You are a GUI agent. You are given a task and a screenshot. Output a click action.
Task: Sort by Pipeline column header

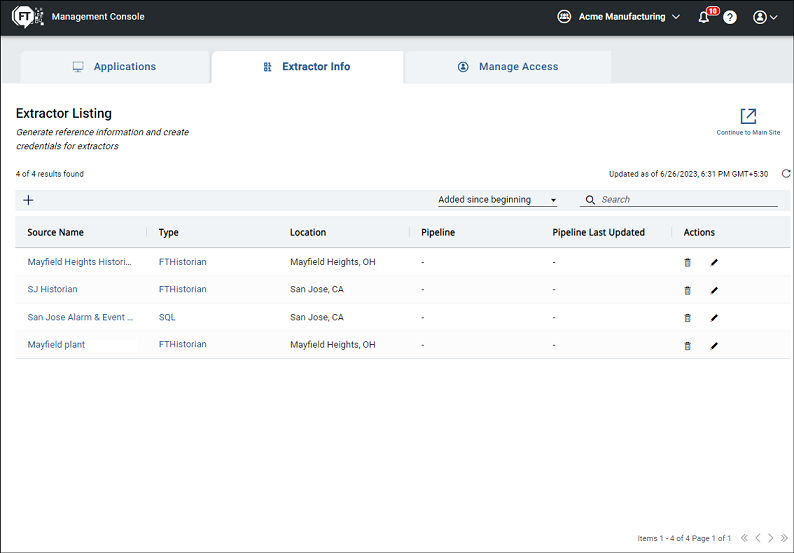[x=438, y=232]
